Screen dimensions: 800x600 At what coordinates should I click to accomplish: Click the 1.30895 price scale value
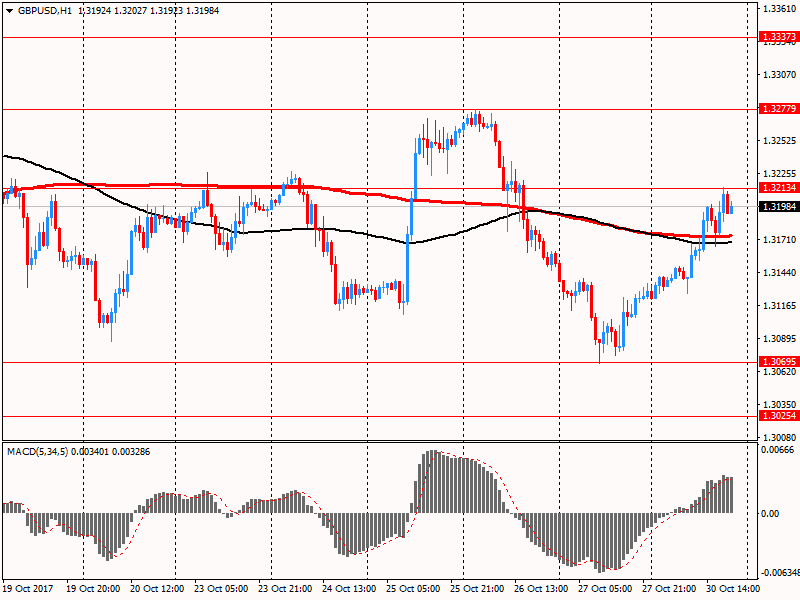point(779,339)
